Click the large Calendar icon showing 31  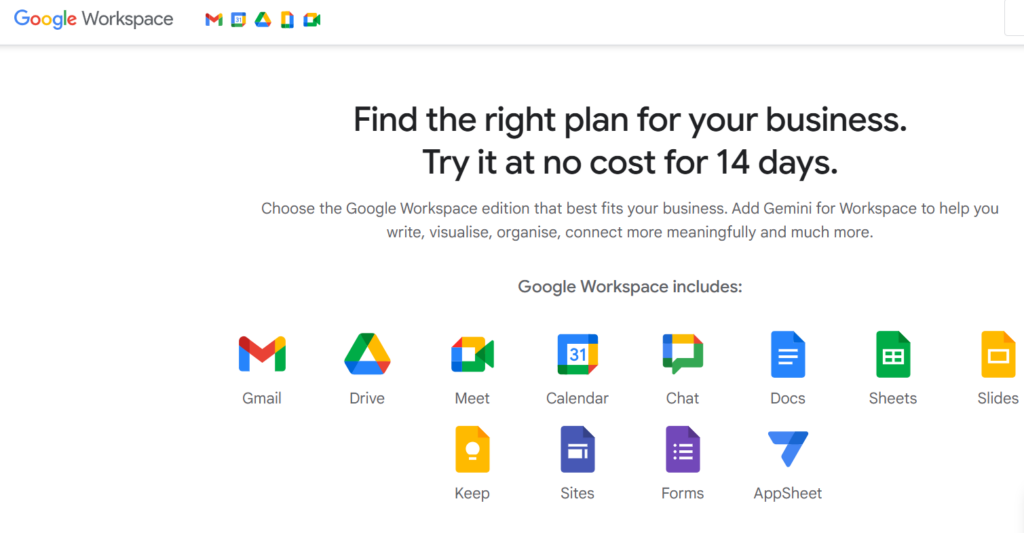click(x=577, y=354)
